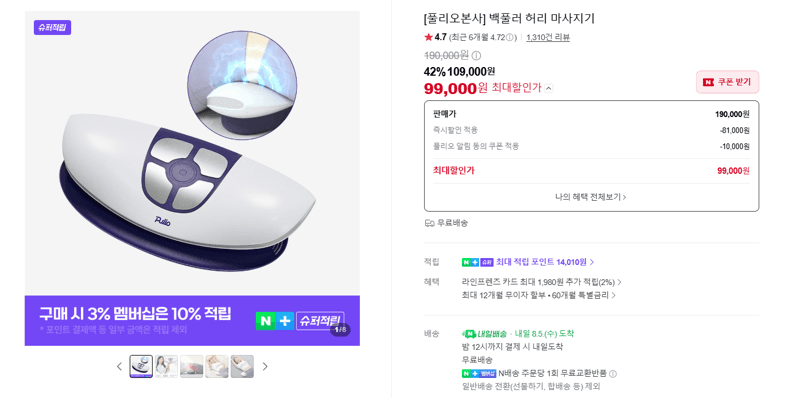Click the next thumbnail arrow
800x398 pixels.
click(x=265, y=366)
